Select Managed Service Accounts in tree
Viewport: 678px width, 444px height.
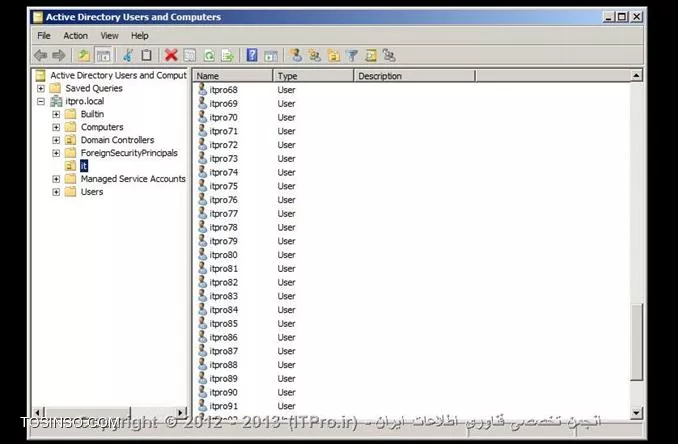(x=133, y=179)
